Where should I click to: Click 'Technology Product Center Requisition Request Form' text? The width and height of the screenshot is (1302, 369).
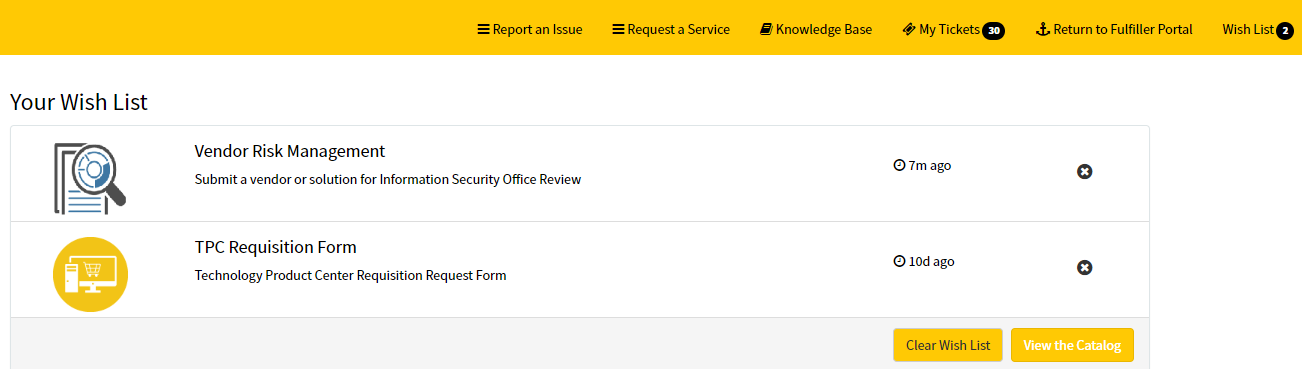click(350, 276)
